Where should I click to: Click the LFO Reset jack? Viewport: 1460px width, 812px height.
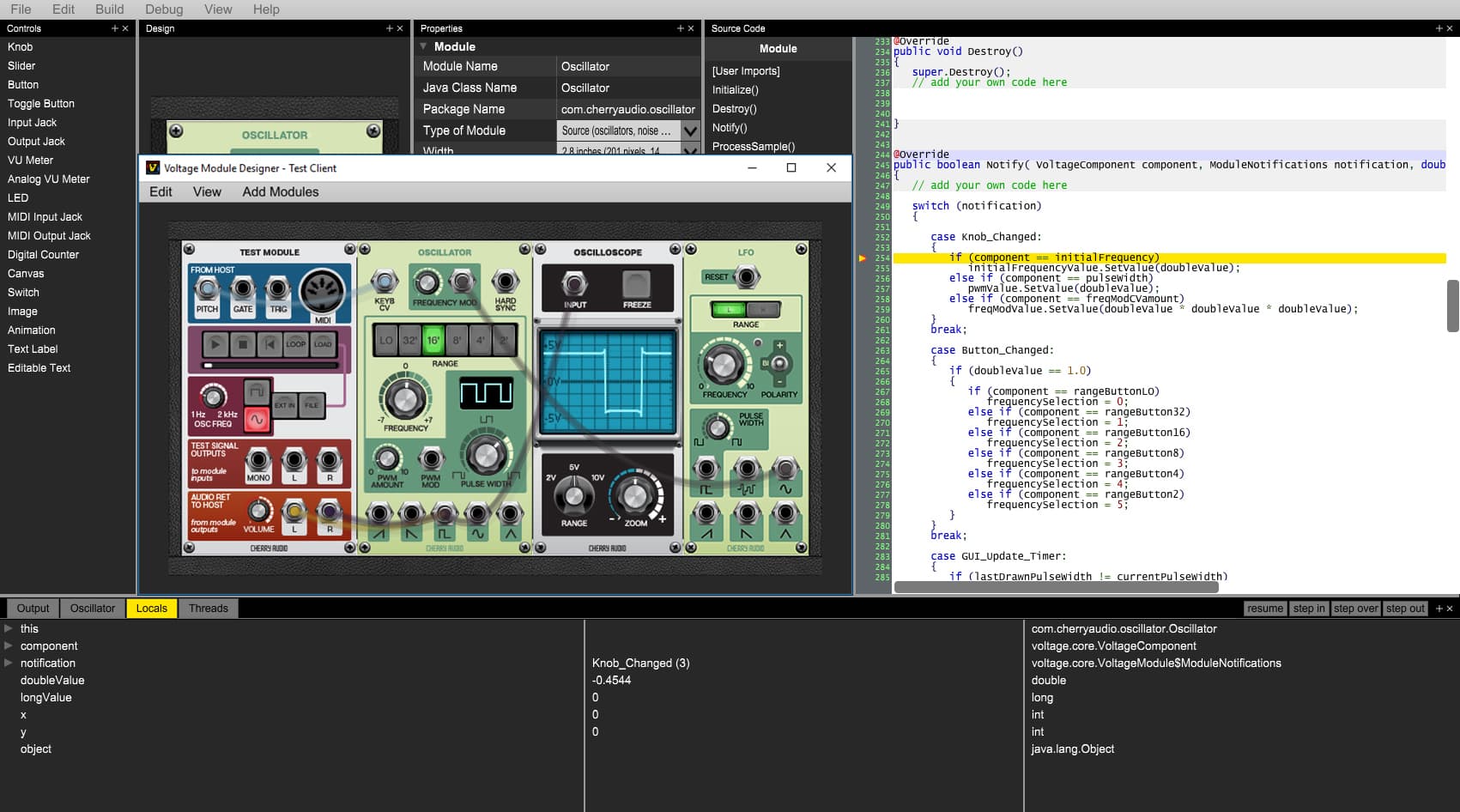tap(748, 276)
